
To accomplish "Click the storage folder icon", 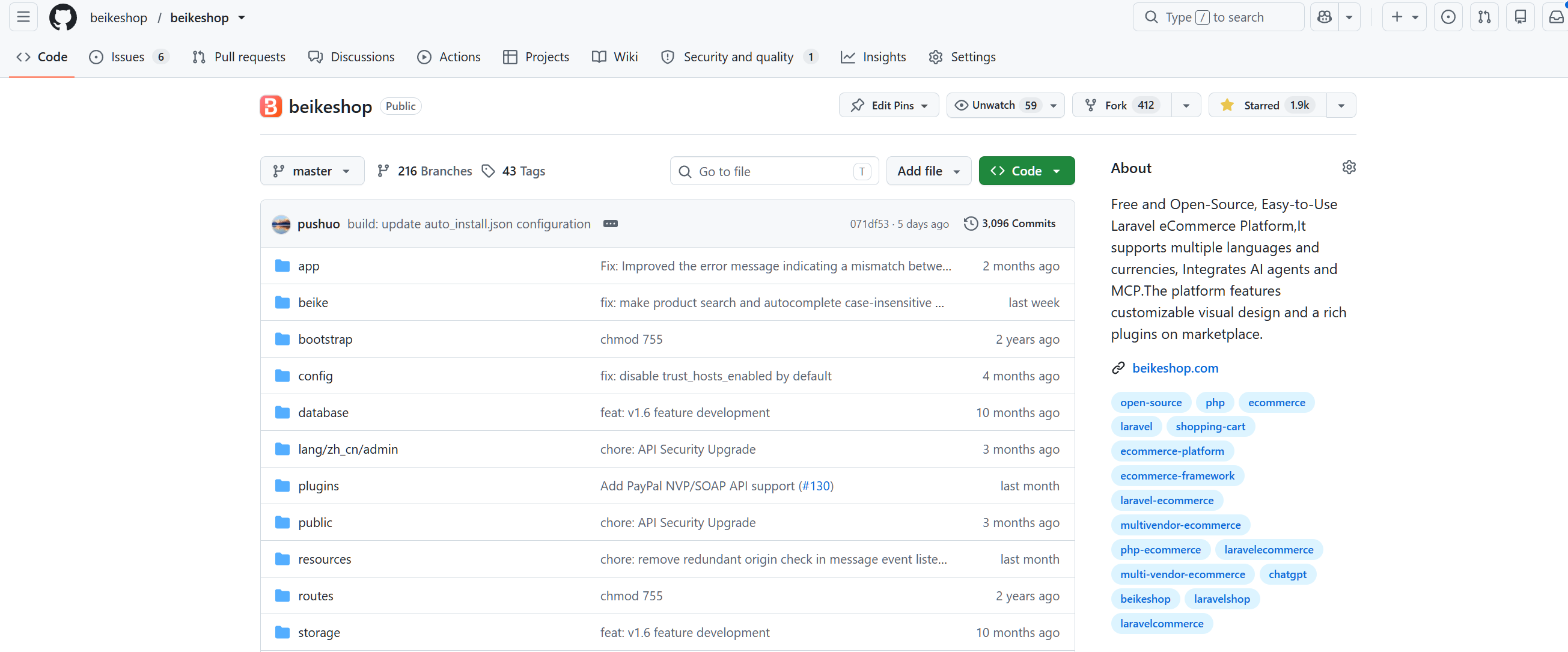I will 282,633.
